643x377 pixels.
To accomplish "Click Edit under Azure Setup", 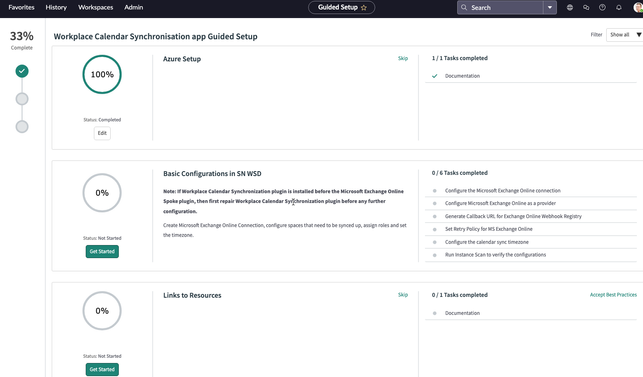I will [x=102, y=133].
